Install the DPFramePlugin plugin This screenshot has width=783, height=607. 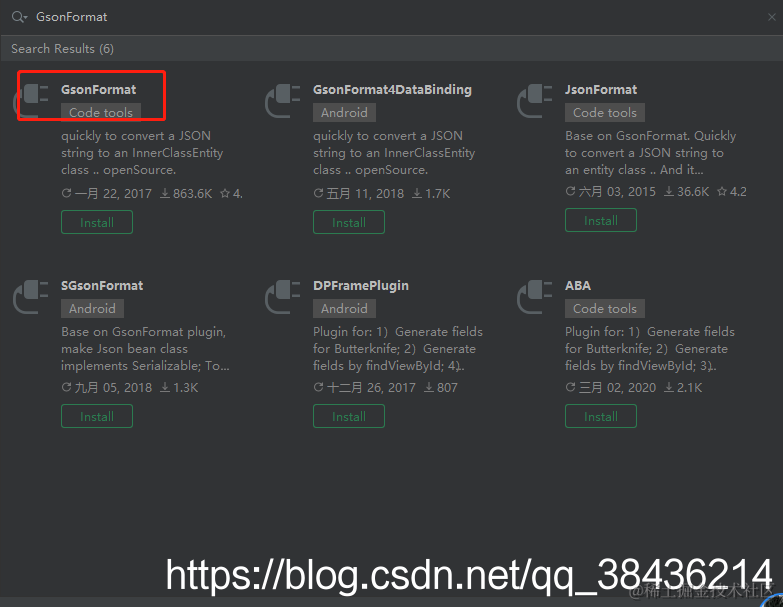(349, 416)
